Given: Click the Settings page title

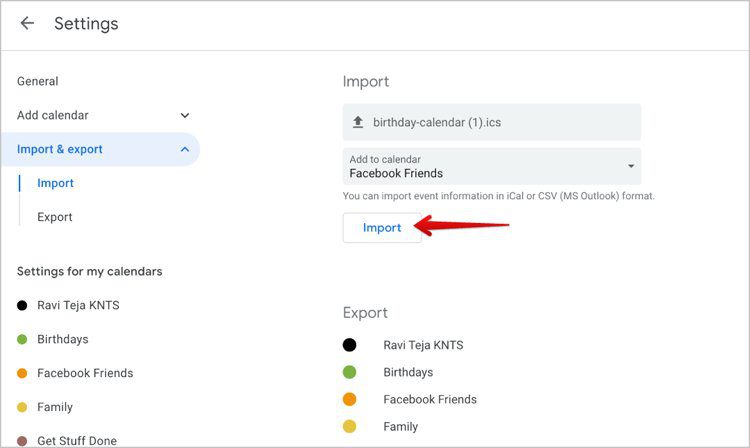Looking at the screenshot, I should (86, 23).
